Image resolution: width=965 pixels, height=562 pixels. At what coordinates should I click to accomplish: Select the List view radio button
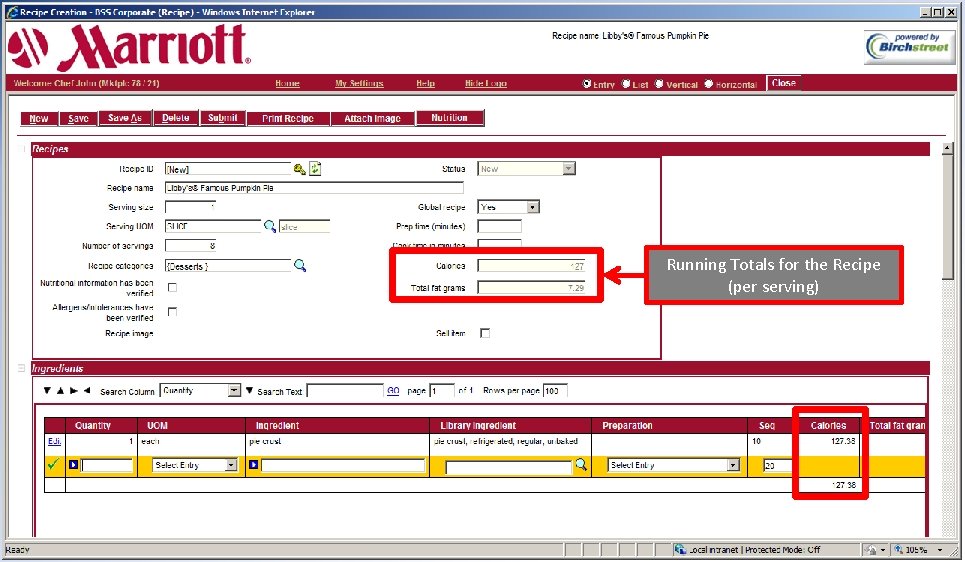pyautogui.click(x=626, y=84)
